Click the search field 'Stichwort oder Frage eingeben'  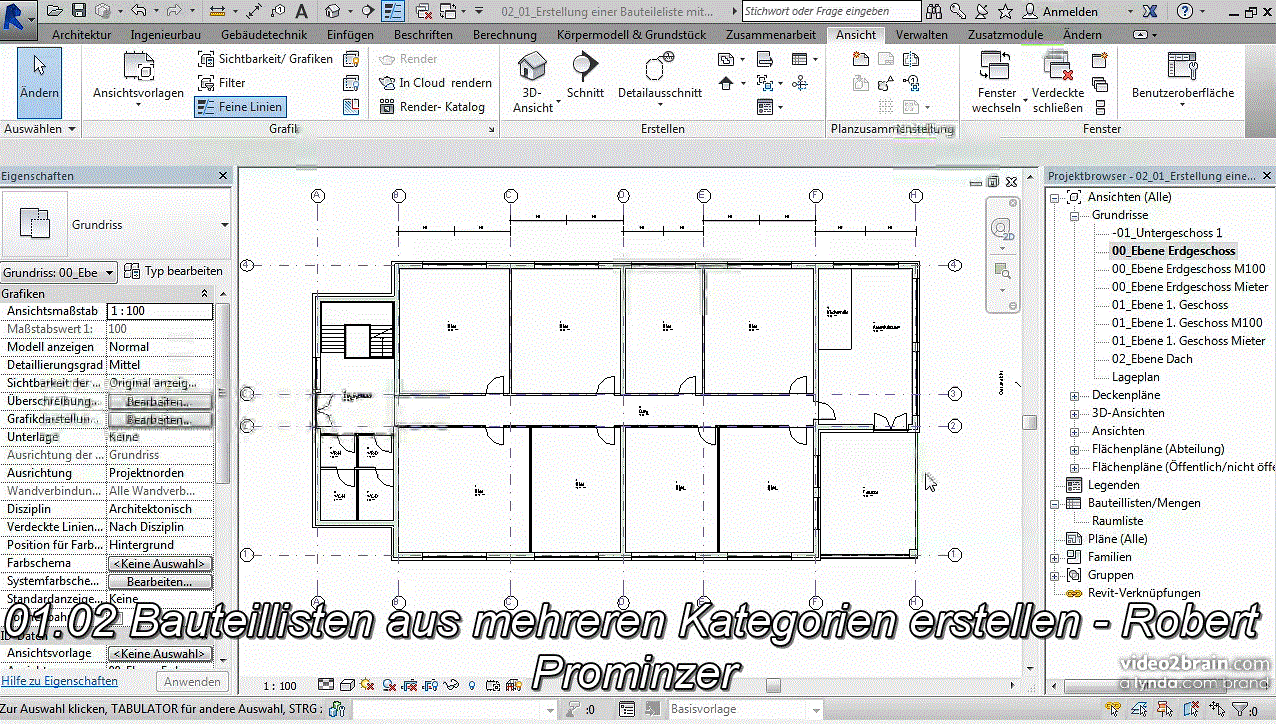tap(831, 12)
